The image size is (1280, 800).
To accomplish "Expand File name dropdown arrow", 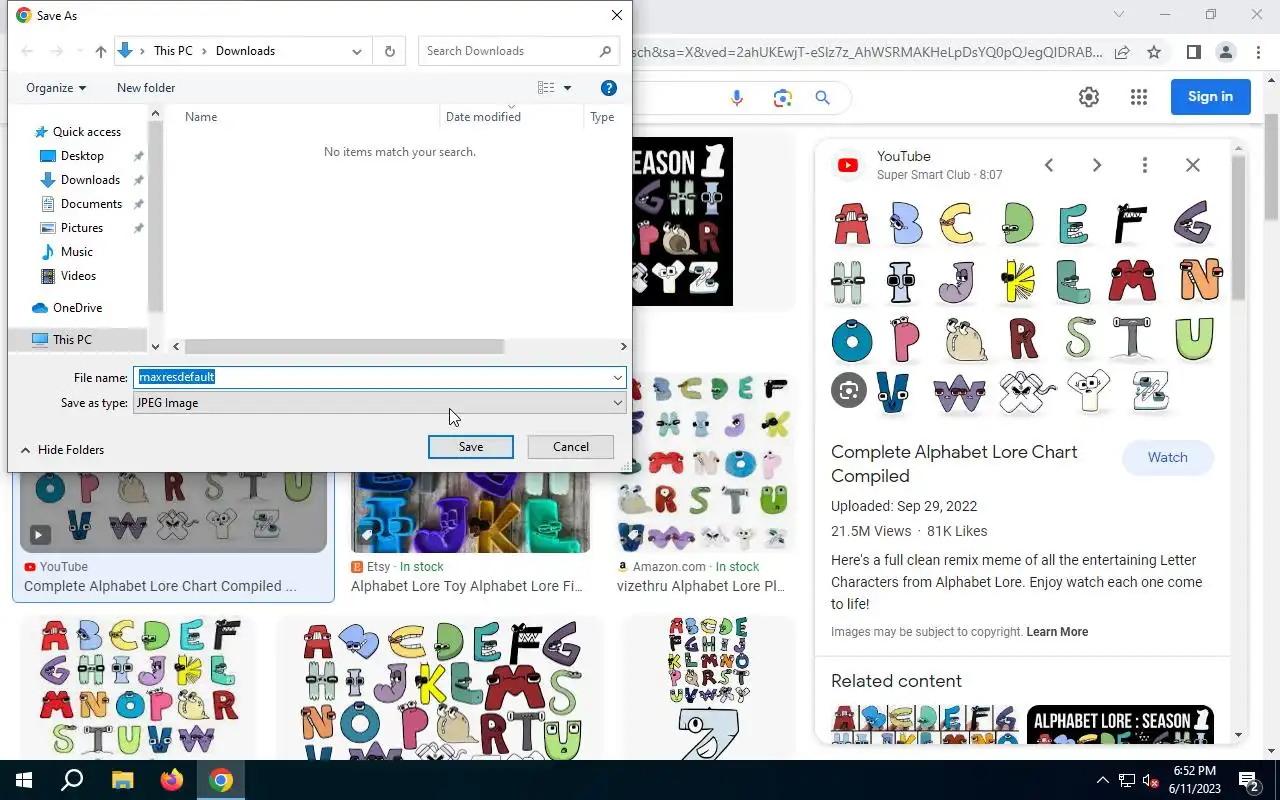I will coord(618,377).
